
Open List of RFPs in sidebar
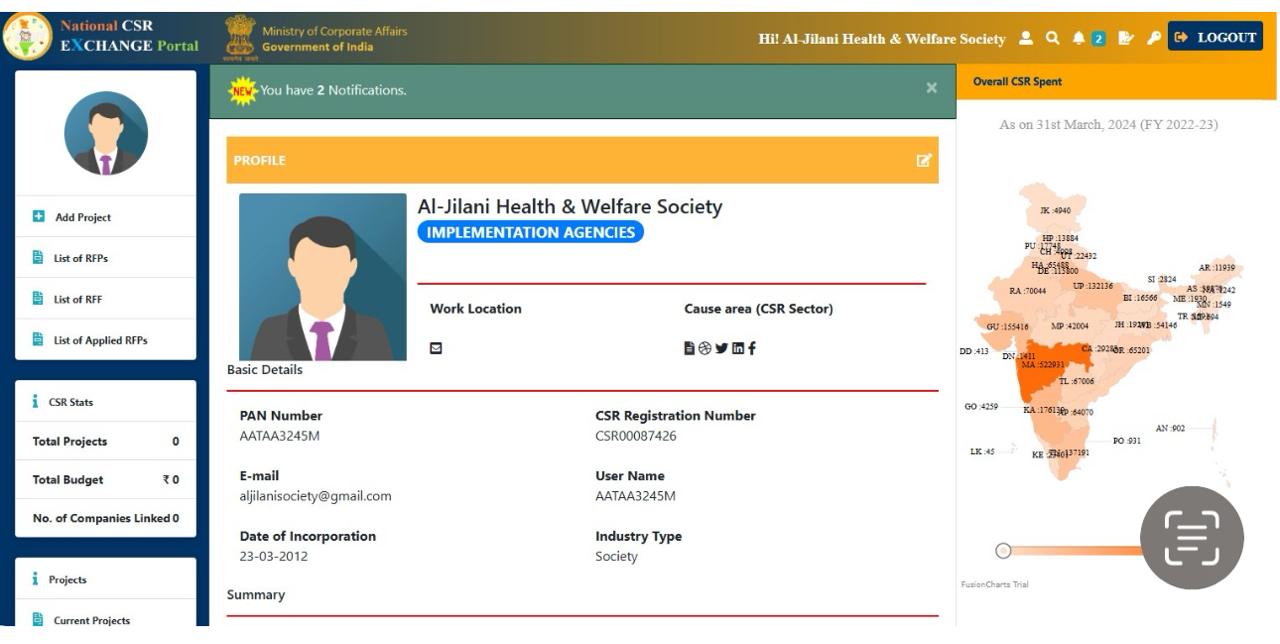pos(80,258)
